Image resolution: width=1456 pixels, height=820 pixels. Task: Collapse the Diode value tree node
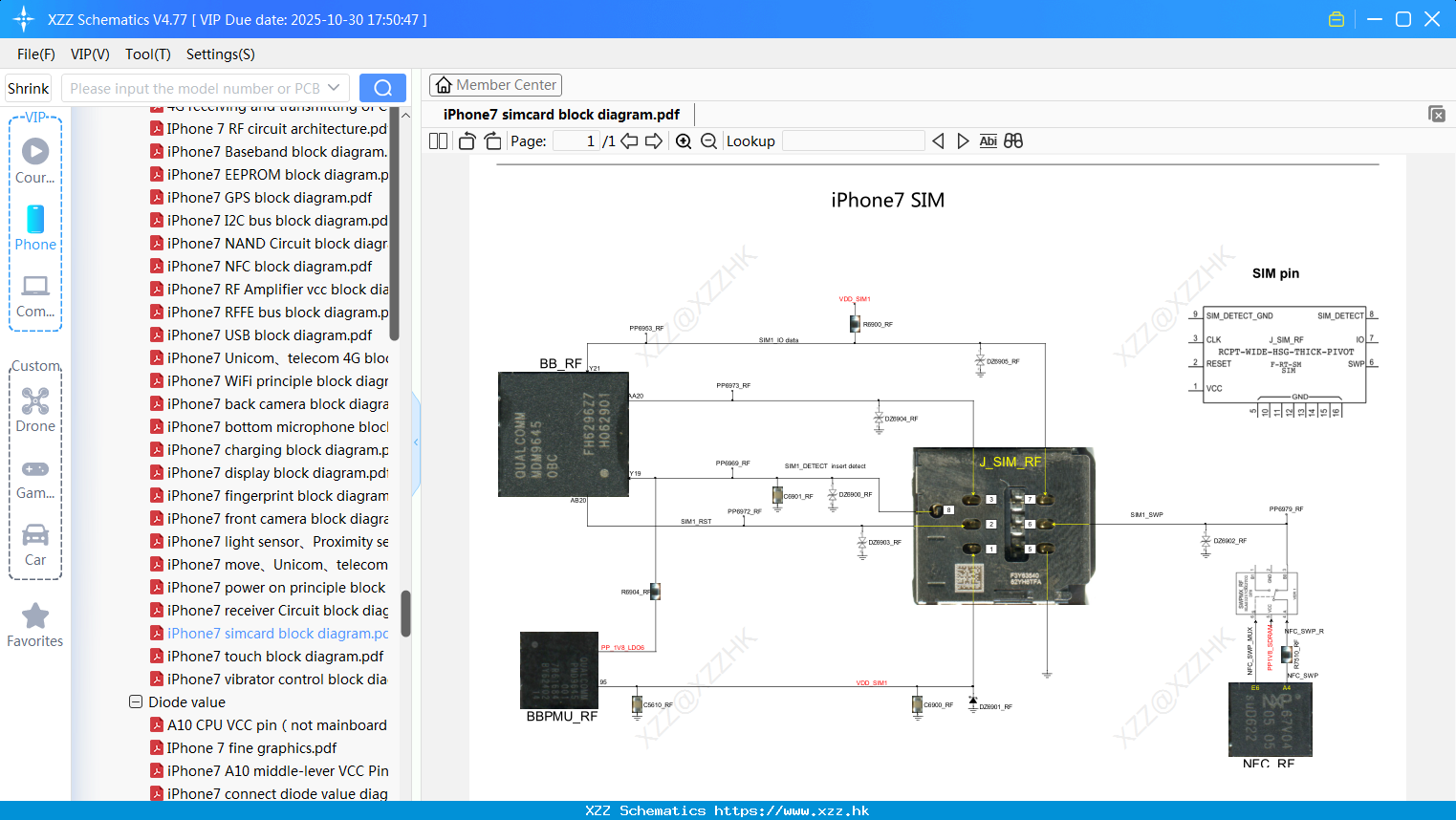click(136, 701)
